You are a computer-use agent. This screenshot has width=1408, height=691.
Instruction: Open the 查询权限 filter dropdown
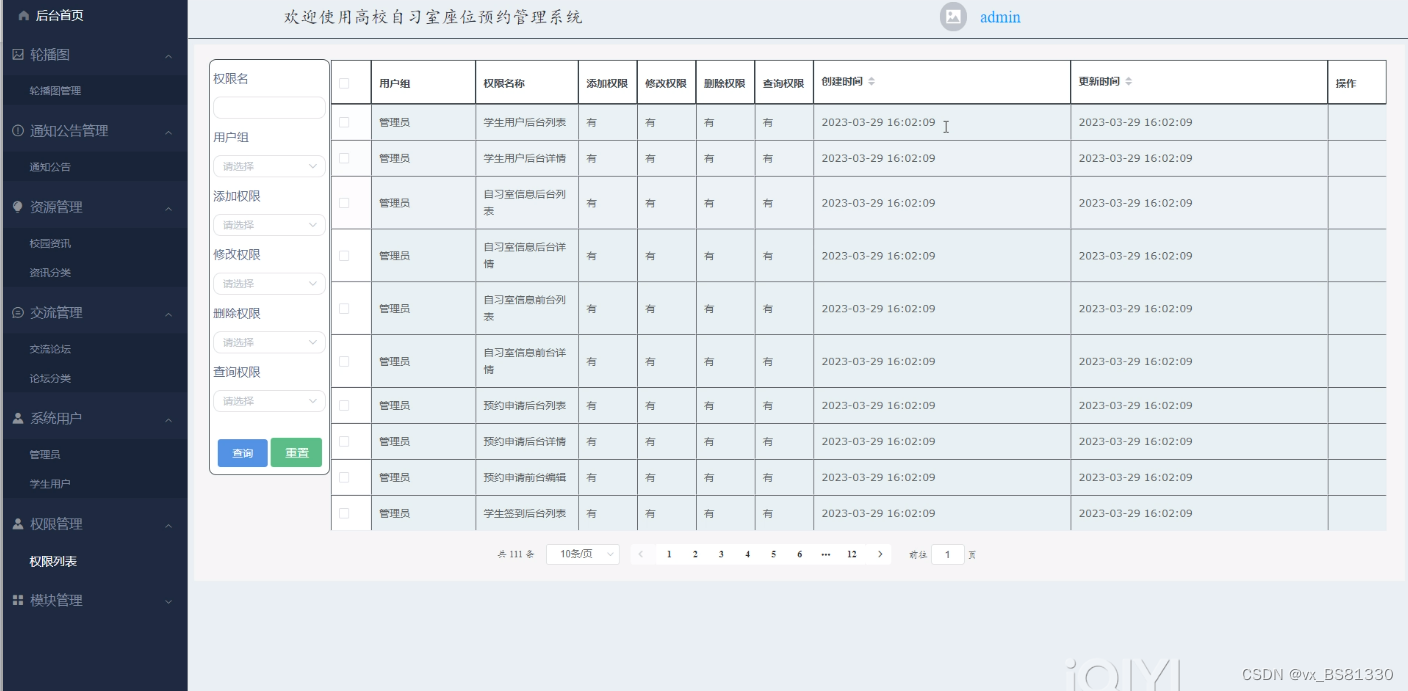tap(269, 401)
